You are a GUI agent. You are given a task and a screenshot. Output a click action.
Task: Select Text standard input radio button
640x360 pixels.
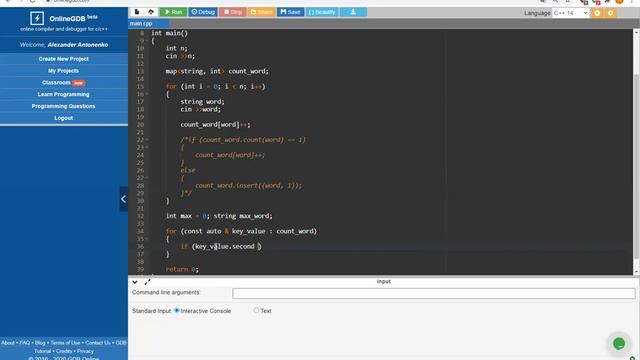click(x=256, y=311)
